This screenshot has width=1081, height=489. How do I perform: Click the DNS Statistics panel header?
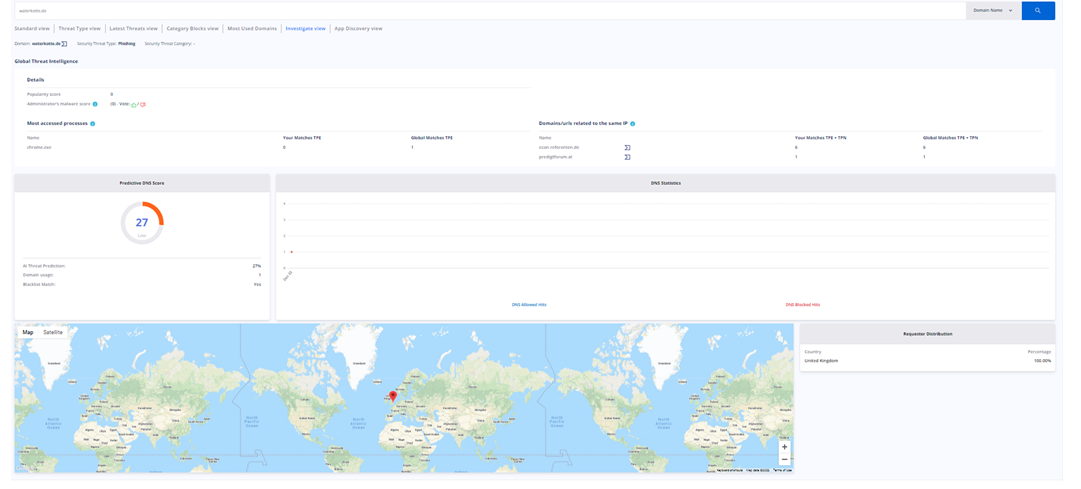coord(665,183)
